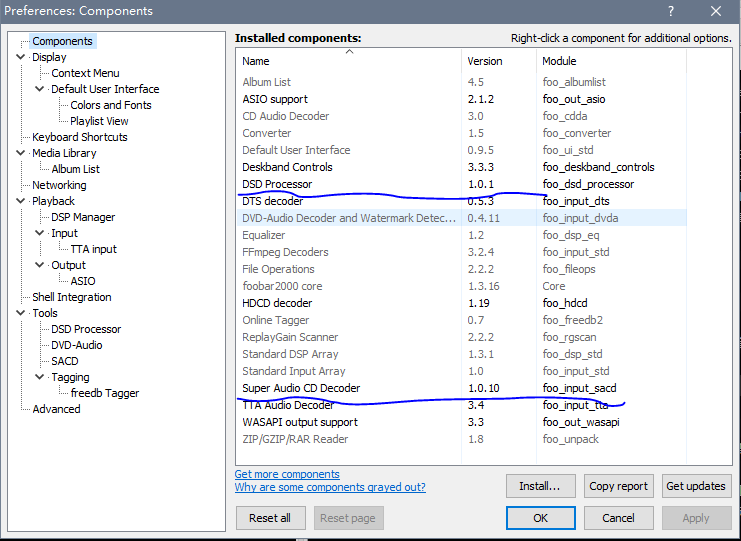Viewport: 741px width, 541px height.
Task: Collapse the Tools tree node
Action: point(20,313)
